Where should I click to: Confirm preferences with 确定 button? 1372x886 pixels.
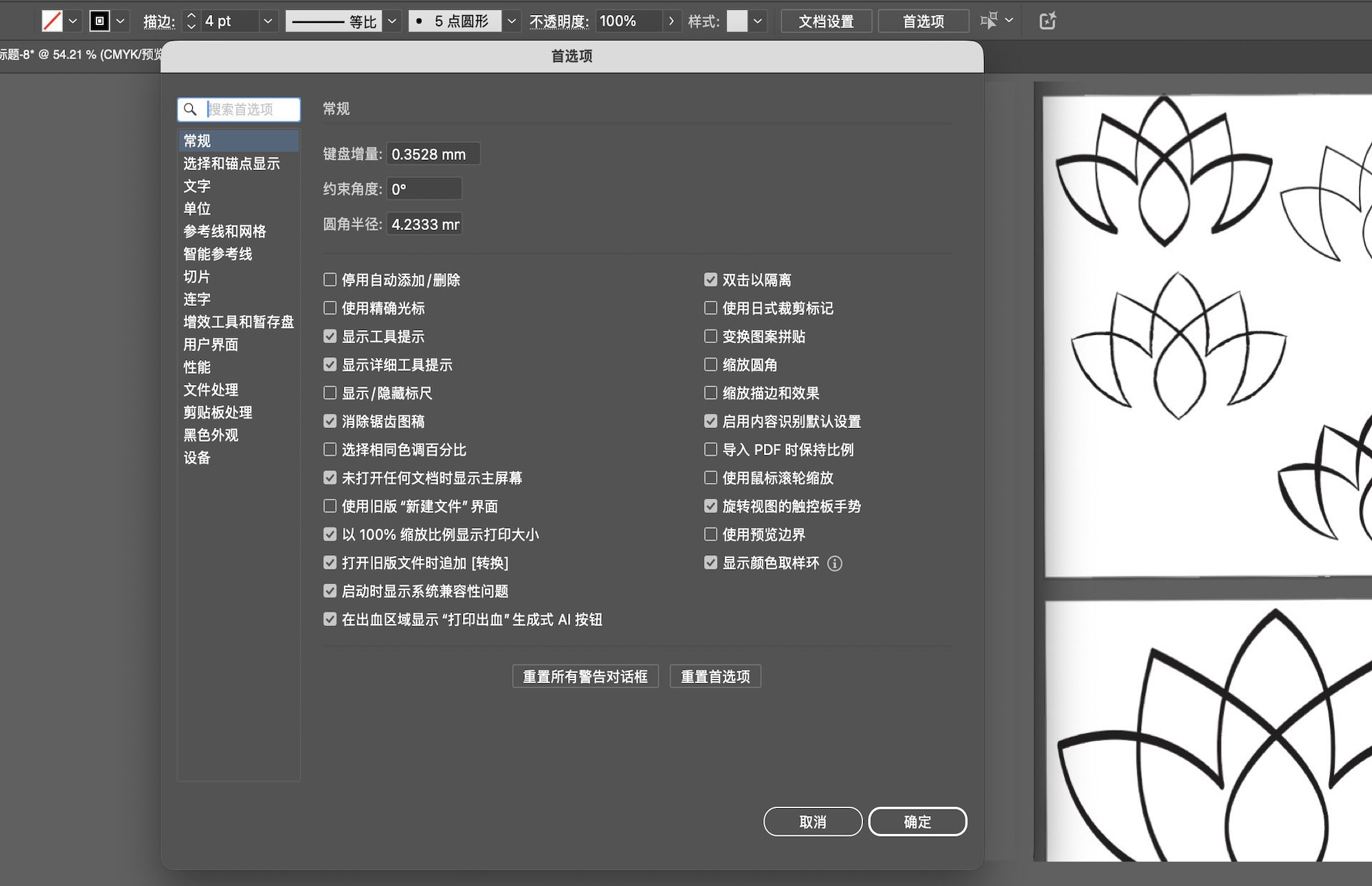(918, 822)
